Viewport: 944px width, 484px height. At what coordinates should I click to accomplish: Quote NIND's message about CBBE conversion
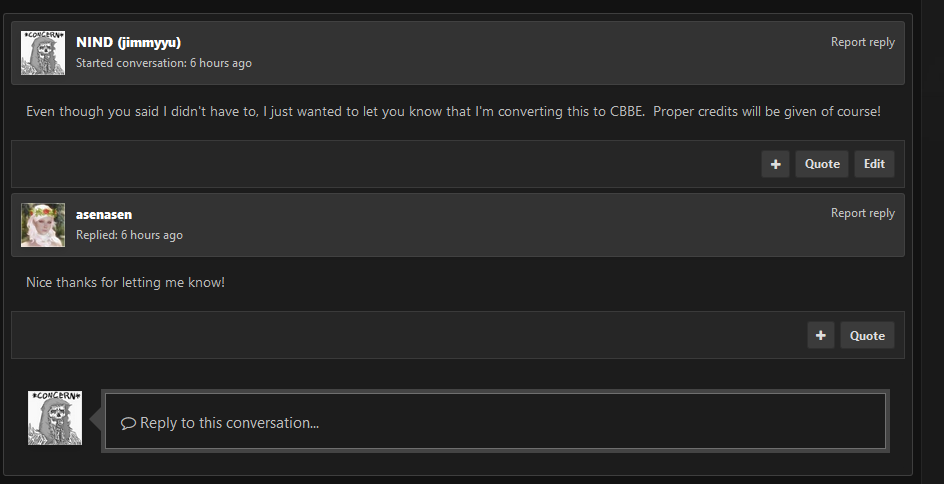coord(822,164)
